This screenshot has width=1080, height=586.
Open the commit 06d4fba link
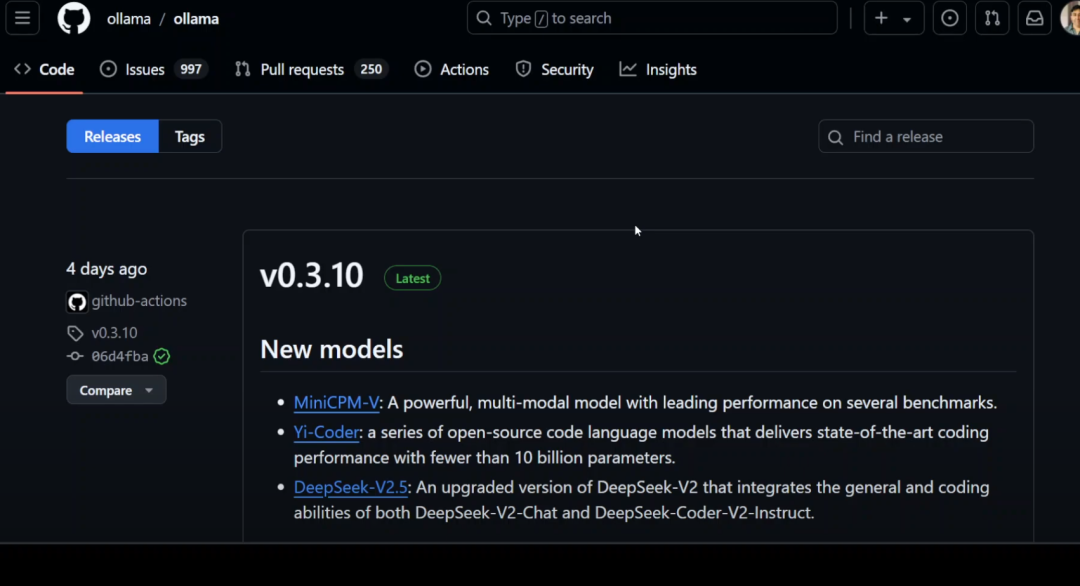tap(120, 356)
